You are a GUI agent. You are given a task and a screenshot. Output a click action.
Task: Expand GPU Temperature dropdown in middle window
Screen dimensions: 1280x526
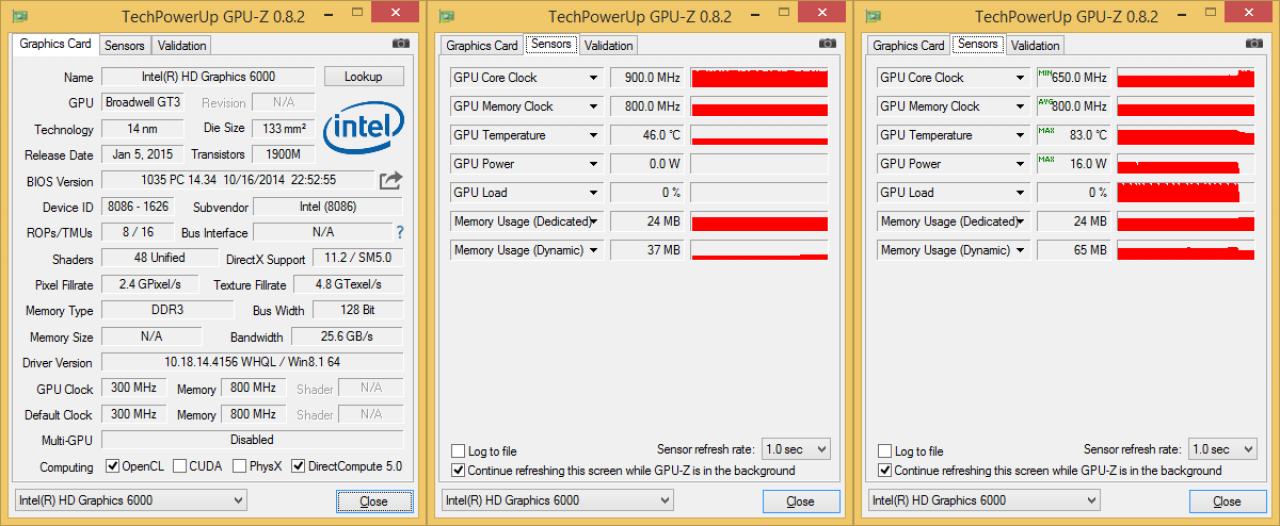(593, 135)
